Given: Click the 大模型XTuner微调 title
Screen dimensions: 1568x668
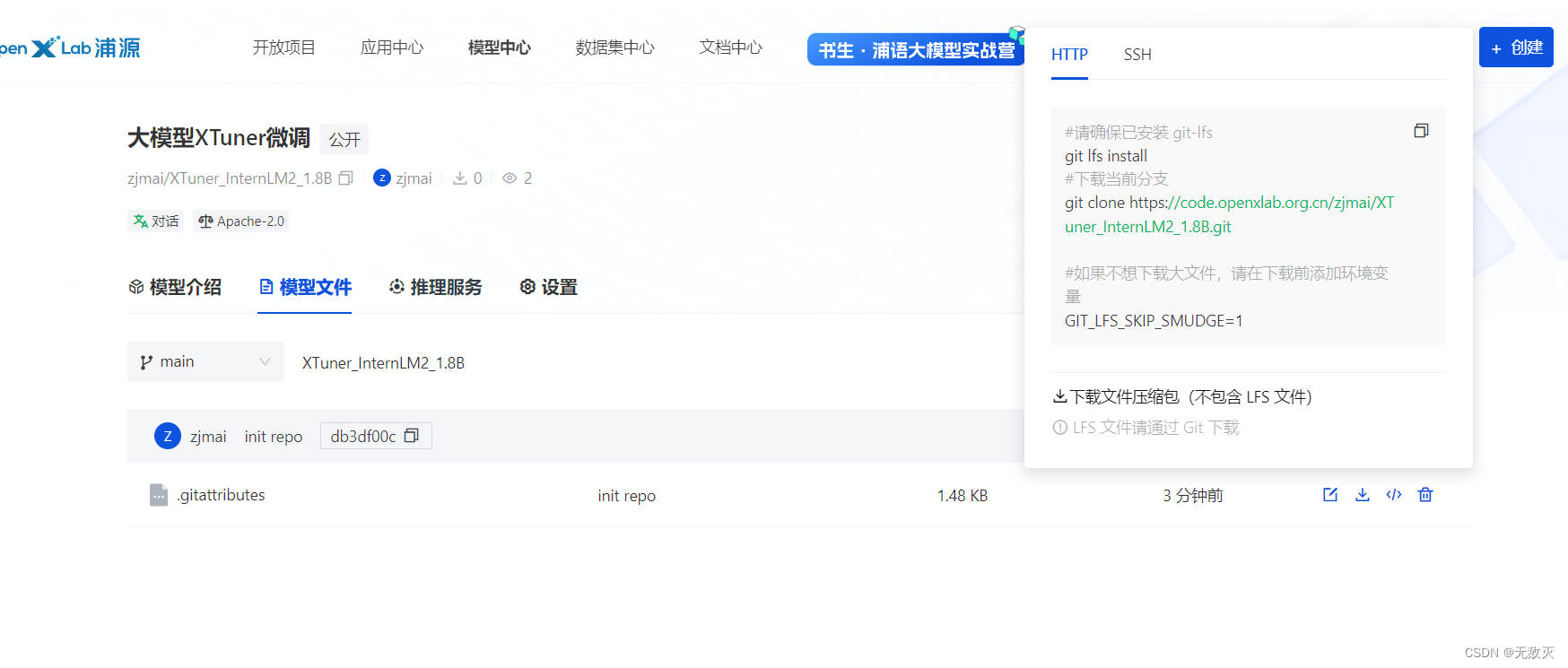Looking at the screenshot, I should [x=219, y=138].
